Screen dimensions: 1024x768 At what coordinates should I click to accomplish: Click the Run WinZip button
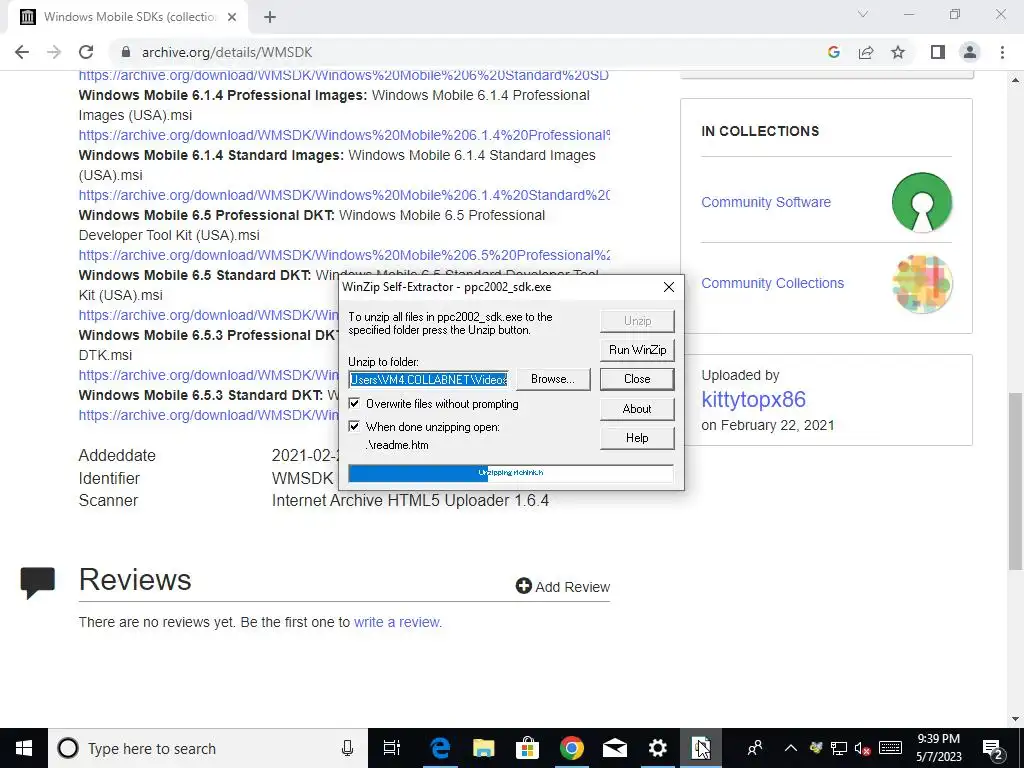click(637, 350)
